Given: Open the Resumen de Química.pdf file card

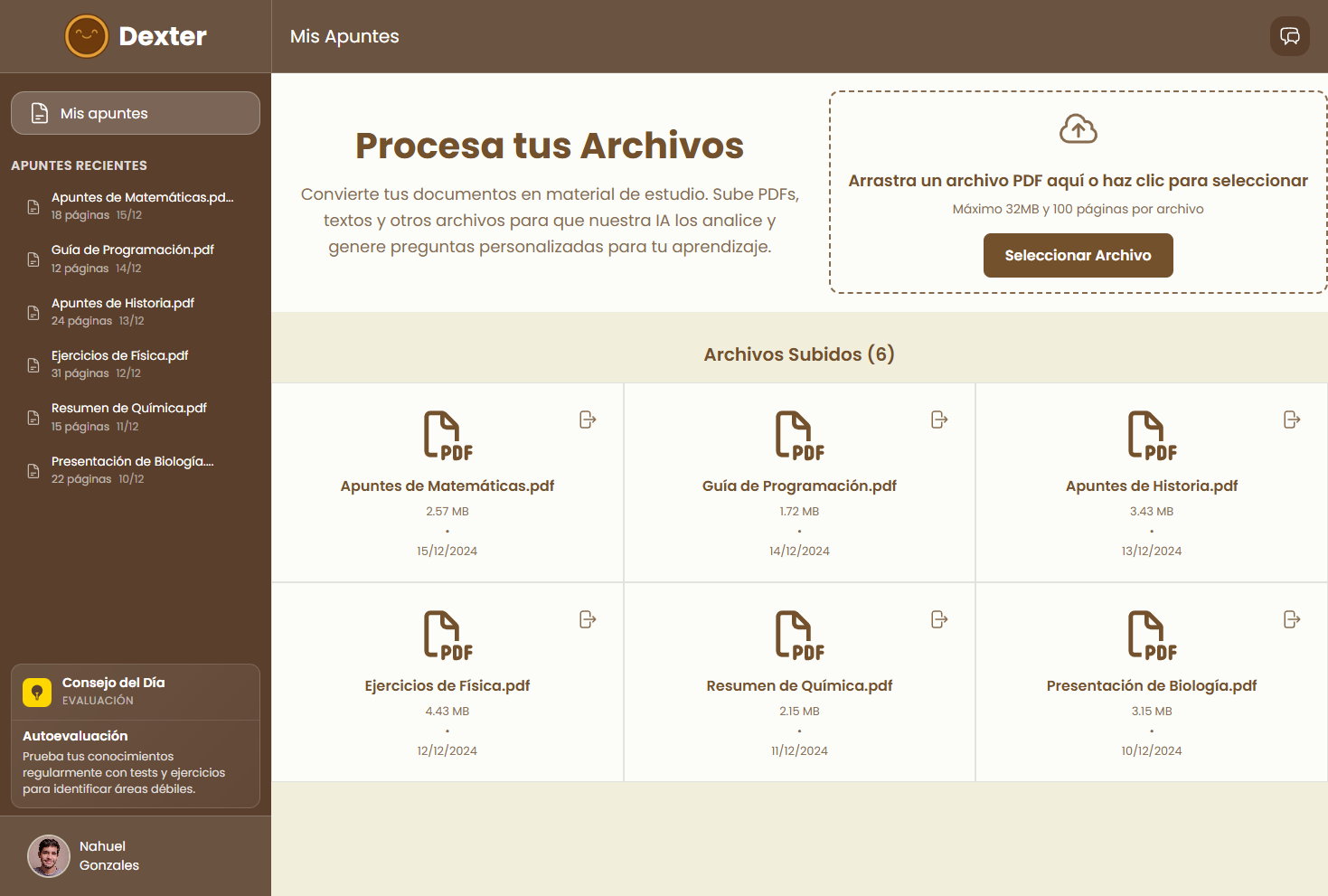Looking at the screenshot, I should point(799,683).
